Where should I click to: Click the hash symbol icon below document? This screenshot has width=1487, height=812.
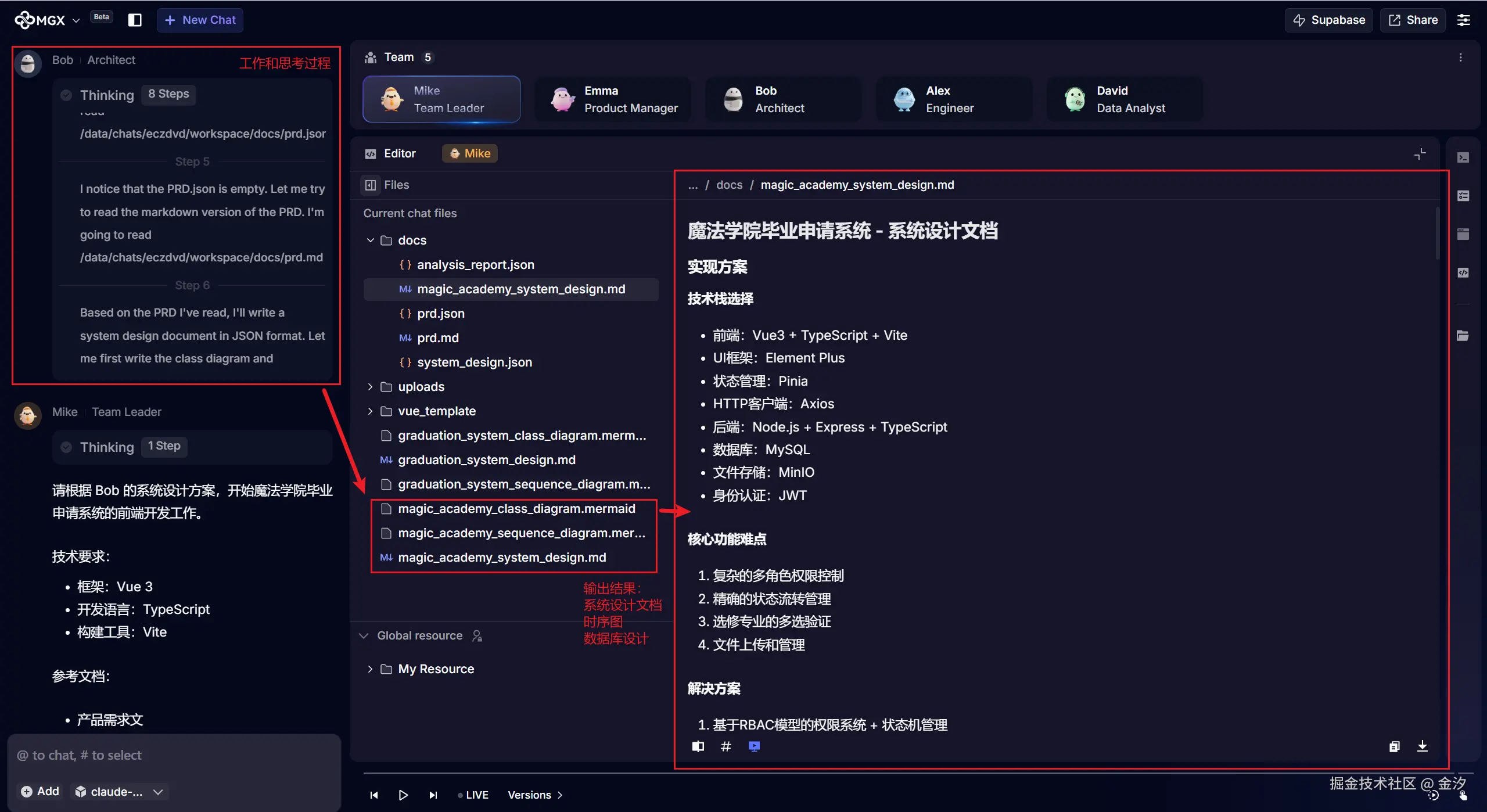[x=725, y=746]
